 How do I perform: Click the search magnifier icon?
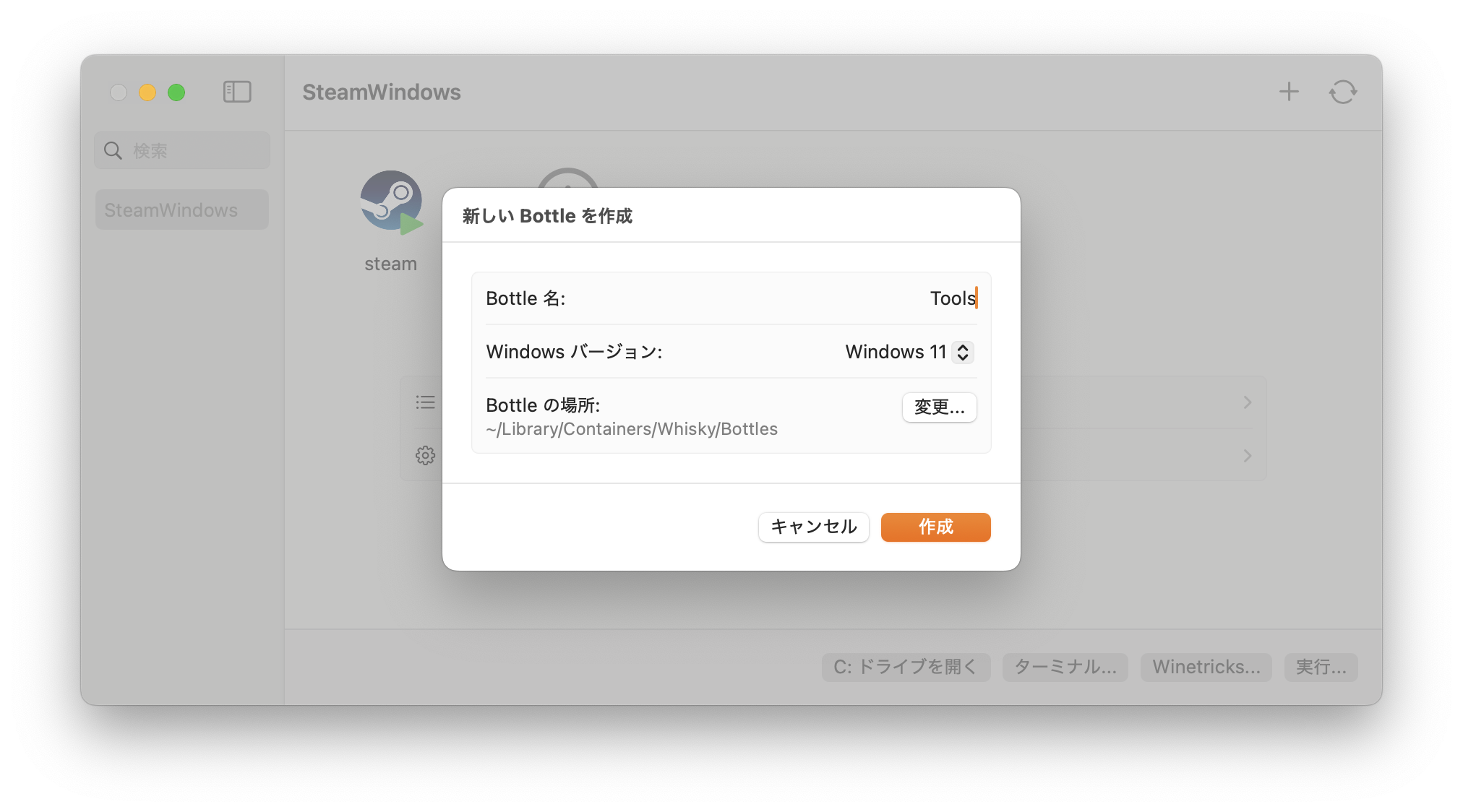click(113, 150)
